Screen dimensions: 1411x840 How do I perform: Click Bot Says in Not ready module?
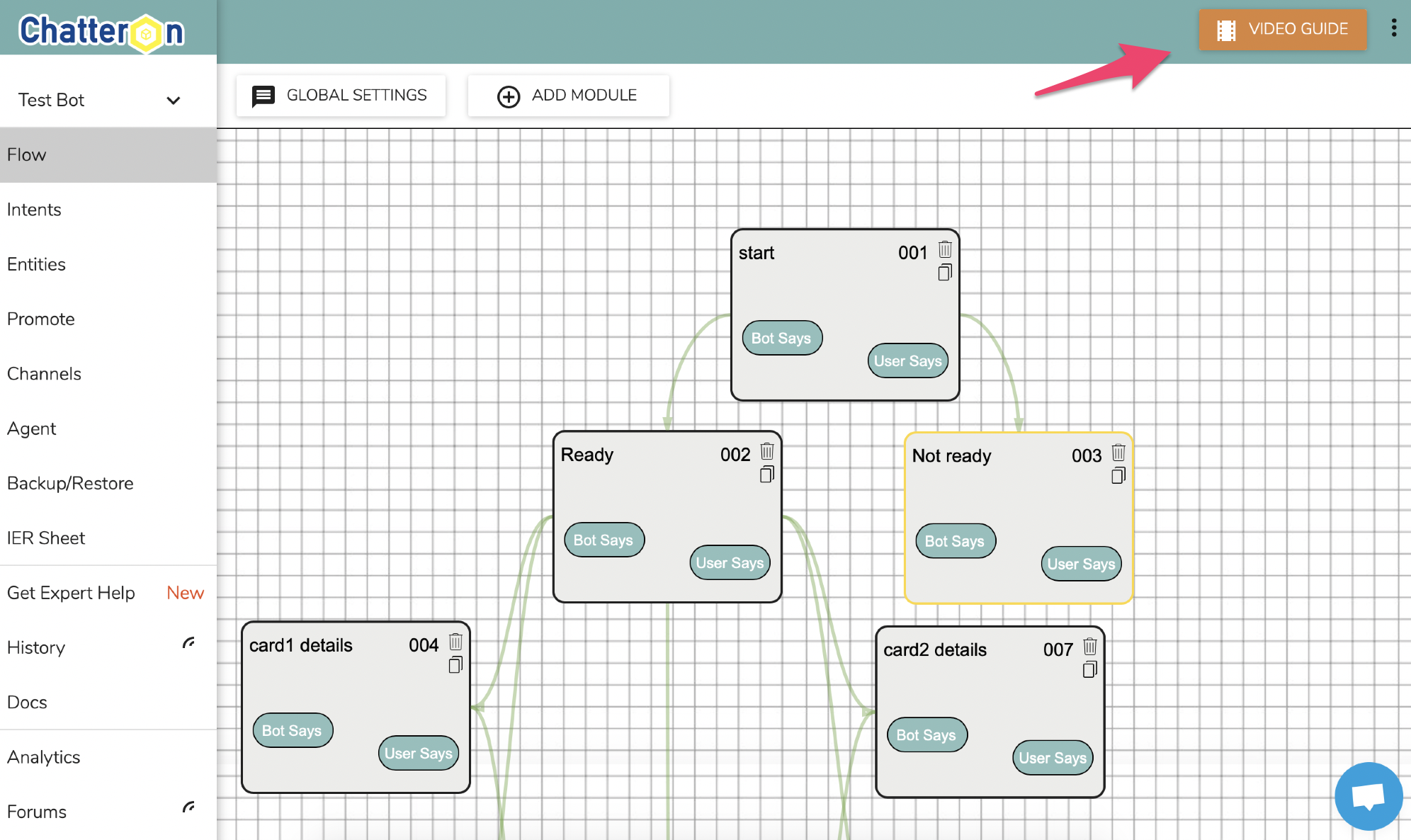click(x=956, y=541)
